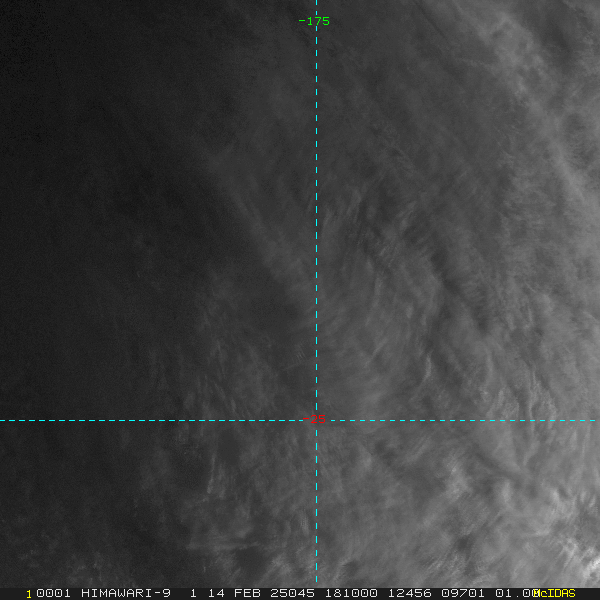The height and width of the screenshot is (600, 600).
Task: Click the 0001 value in status line
Action: tap(53, 593)
